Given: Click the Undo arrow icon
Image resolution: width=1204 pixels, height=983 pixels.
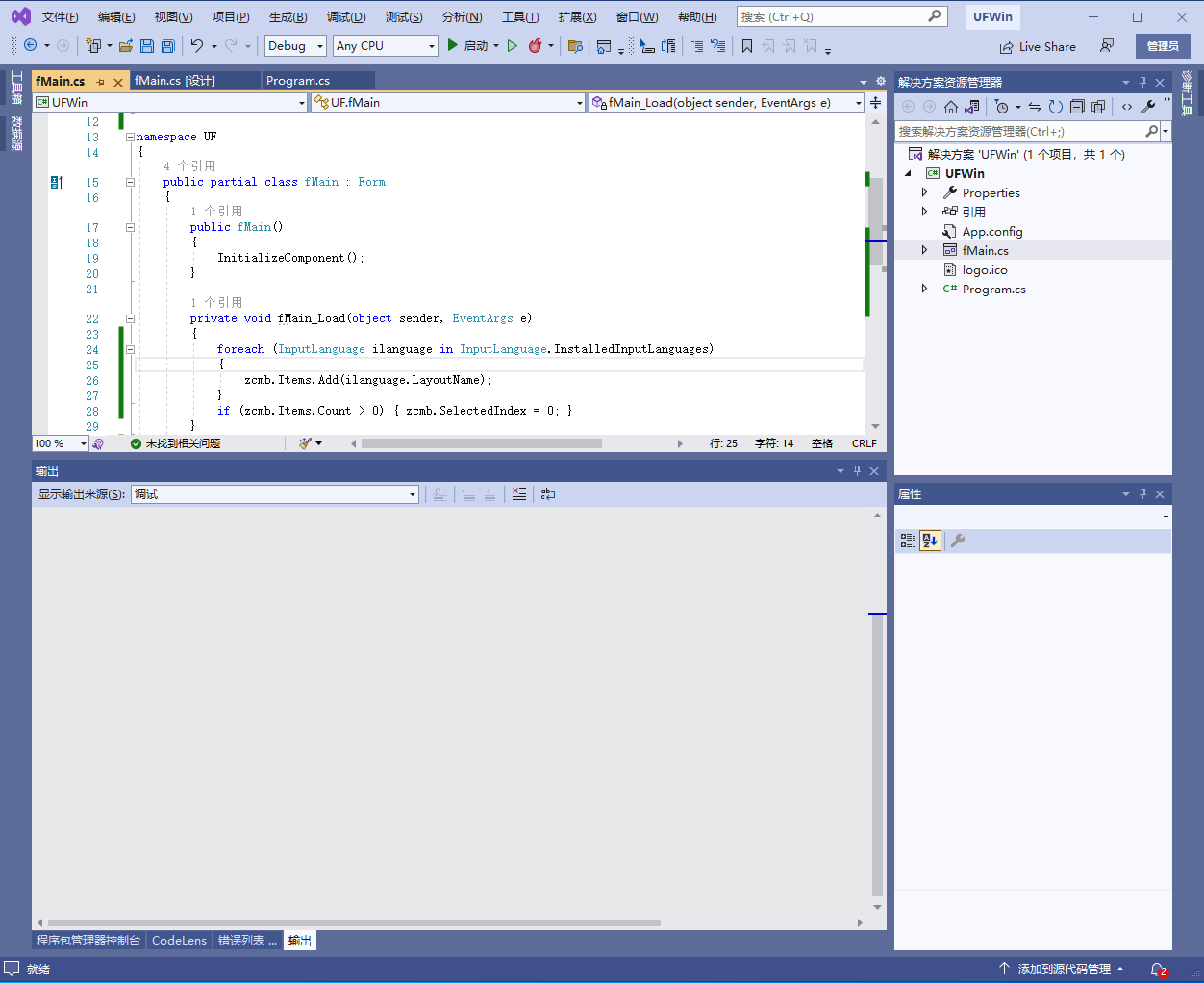Looking at the screenshot, I should (197, 46).
